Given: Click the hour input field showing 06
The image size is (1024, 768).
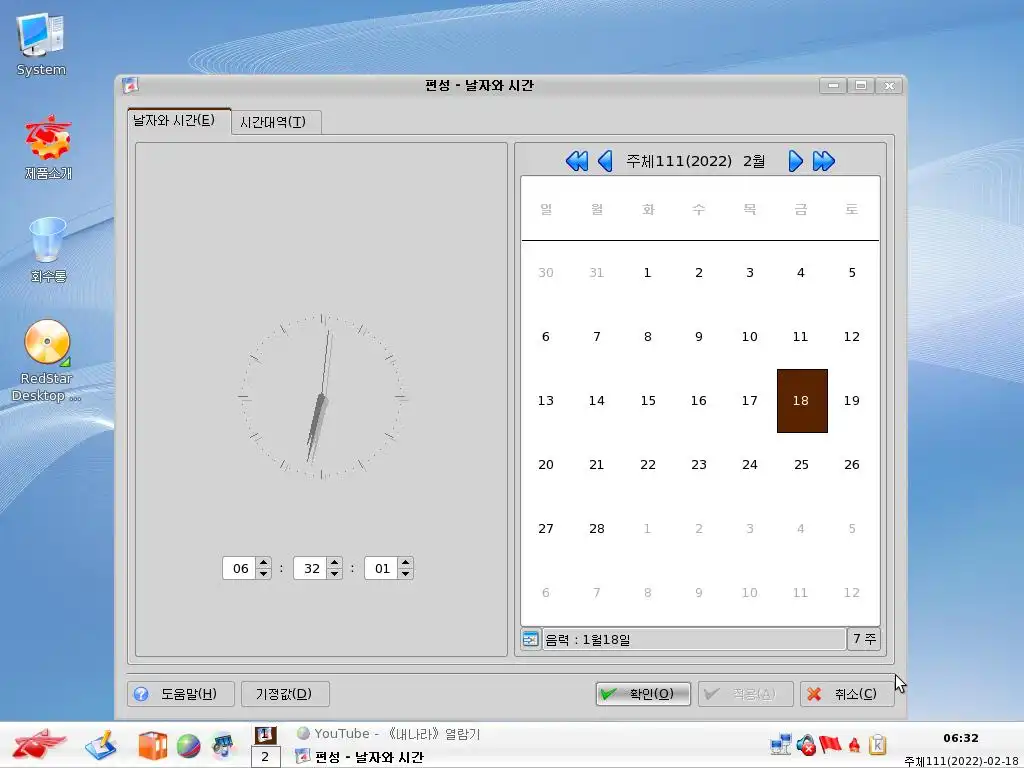Looking at the screenshot, I should 240,568.
